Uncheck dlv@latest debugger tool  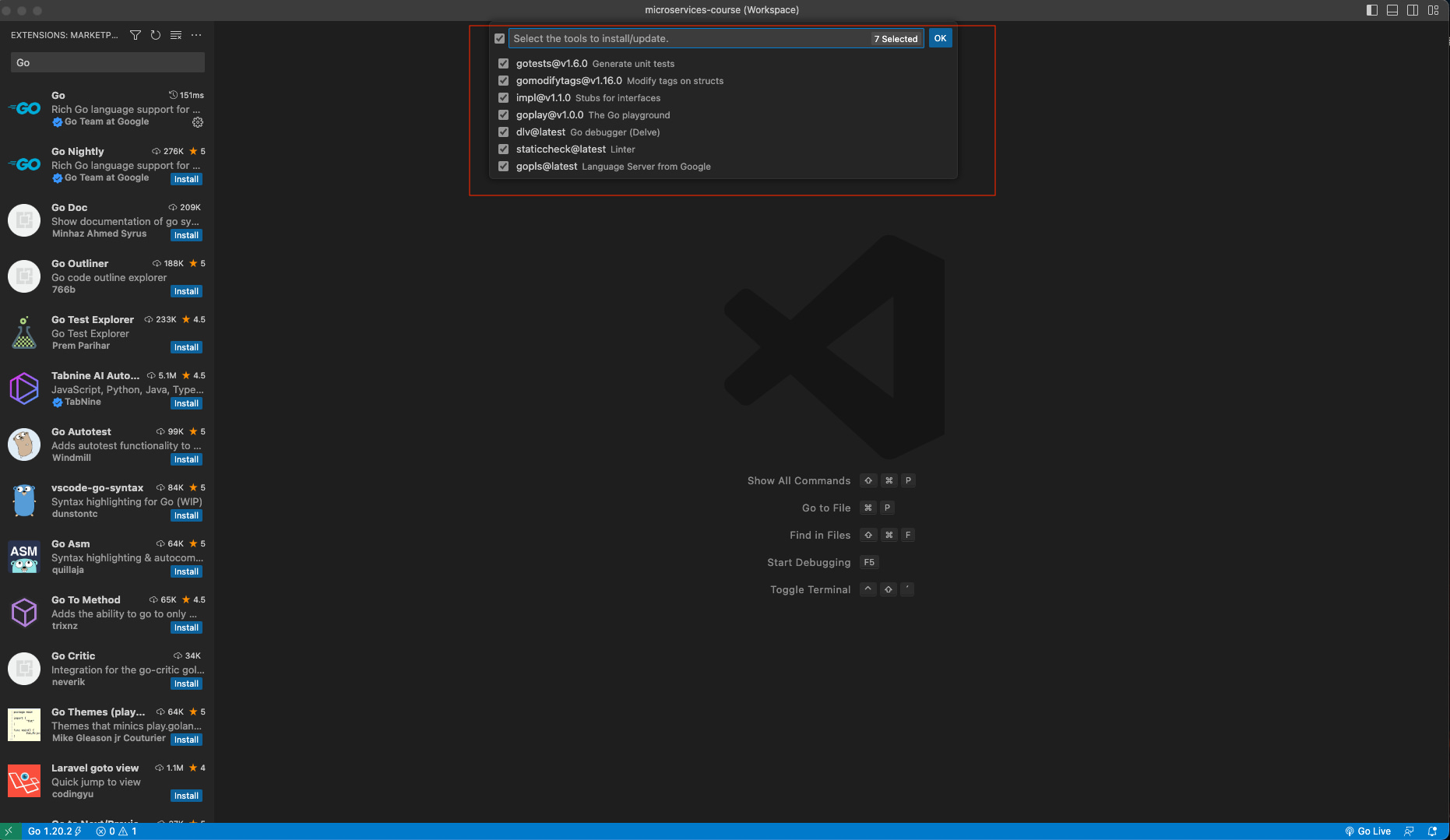point(504,132)
